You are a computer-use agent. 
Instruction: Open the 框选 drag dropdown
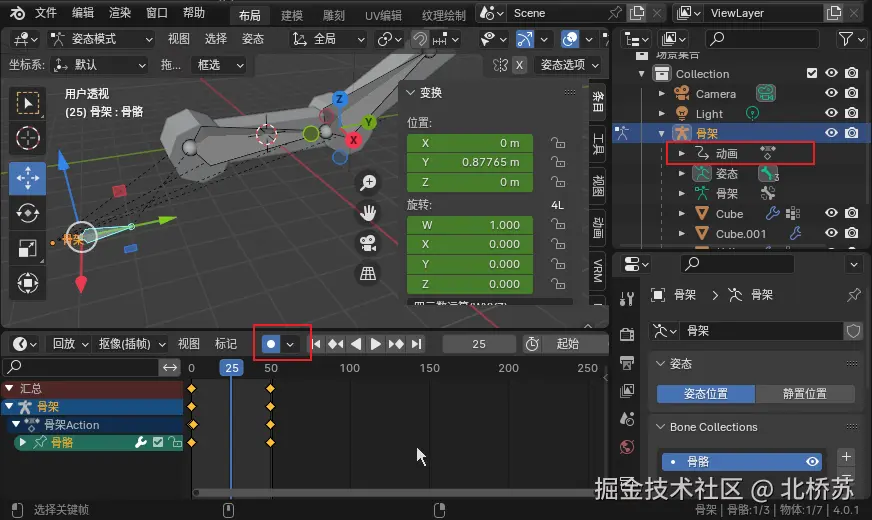click(x=220, y=65)
